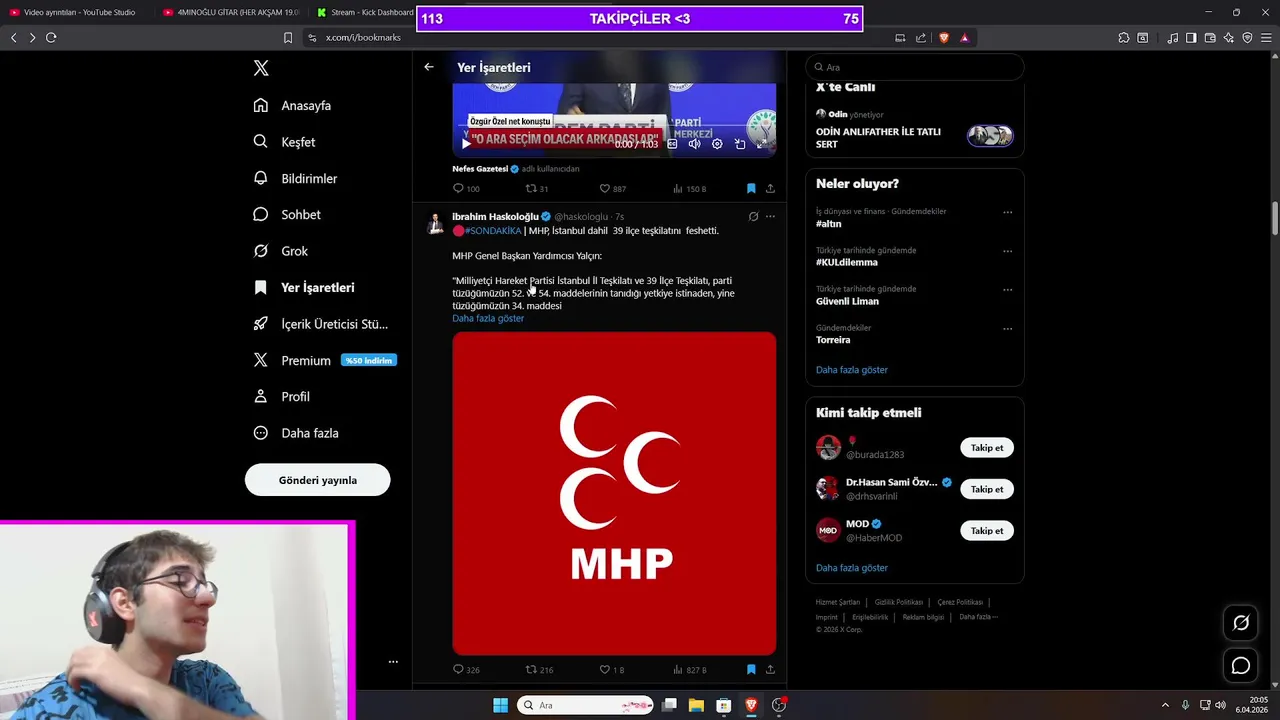Open options for Torreira trend
1280x720 pixels.
(1007, 328)
